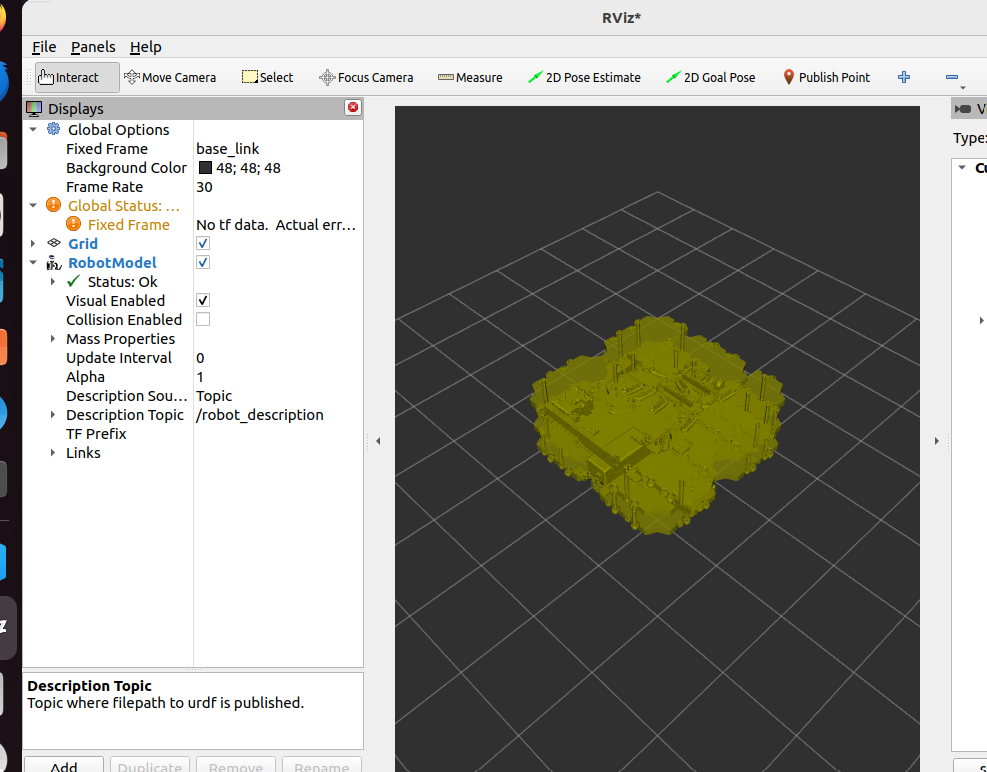Edit the Fixed Frame value base_link

click(x=278, y=149)
